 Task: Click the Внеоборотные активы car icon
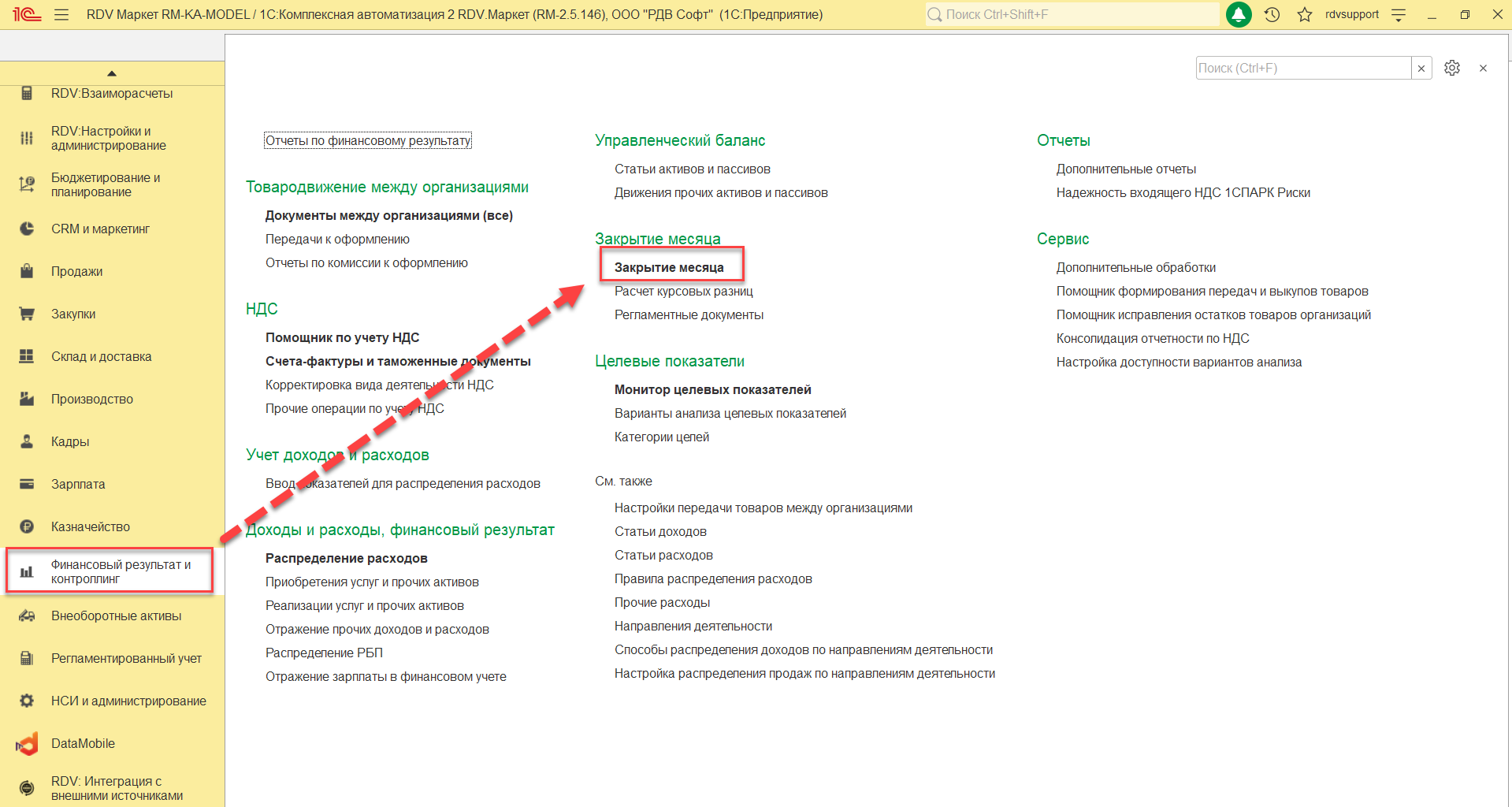pos(27,615)
